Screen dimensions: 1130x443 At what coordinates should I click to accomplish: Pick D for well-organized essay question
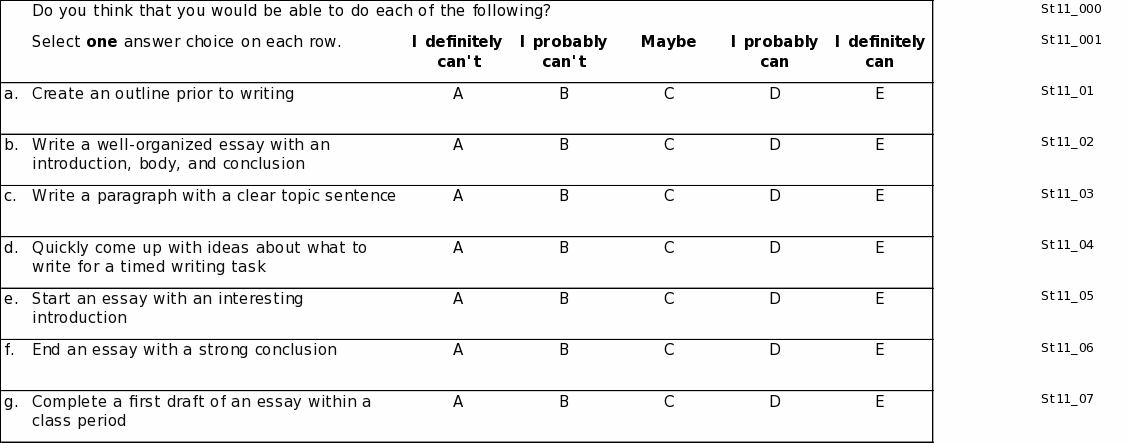click(774, 145)
